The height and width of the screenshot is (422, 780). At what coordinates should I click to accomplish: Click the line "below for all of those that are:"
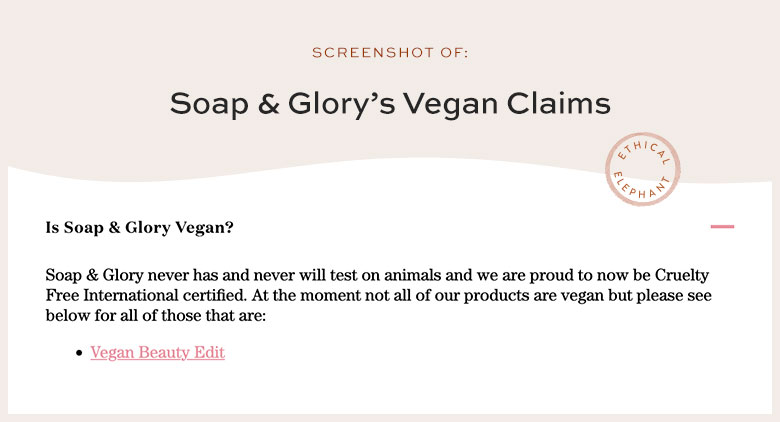click(156, 316)
